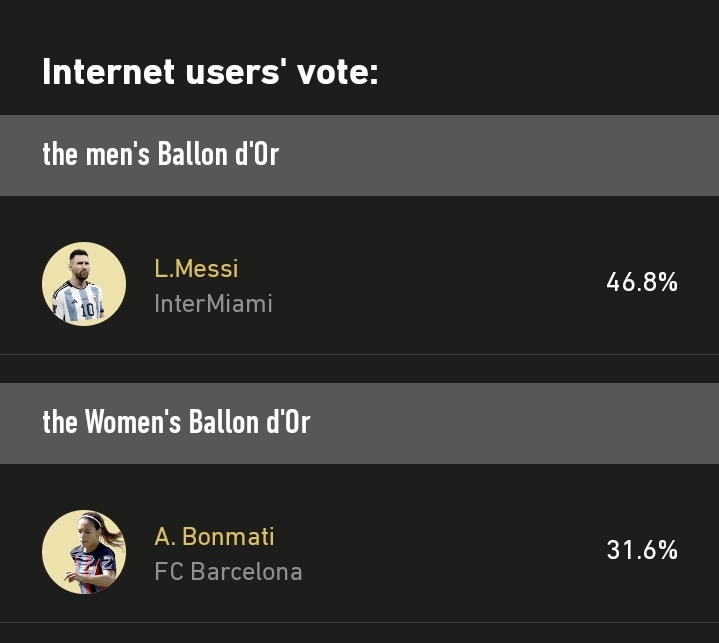Open the L.Messi player name
Screen dimensions: 719x643
196,269
